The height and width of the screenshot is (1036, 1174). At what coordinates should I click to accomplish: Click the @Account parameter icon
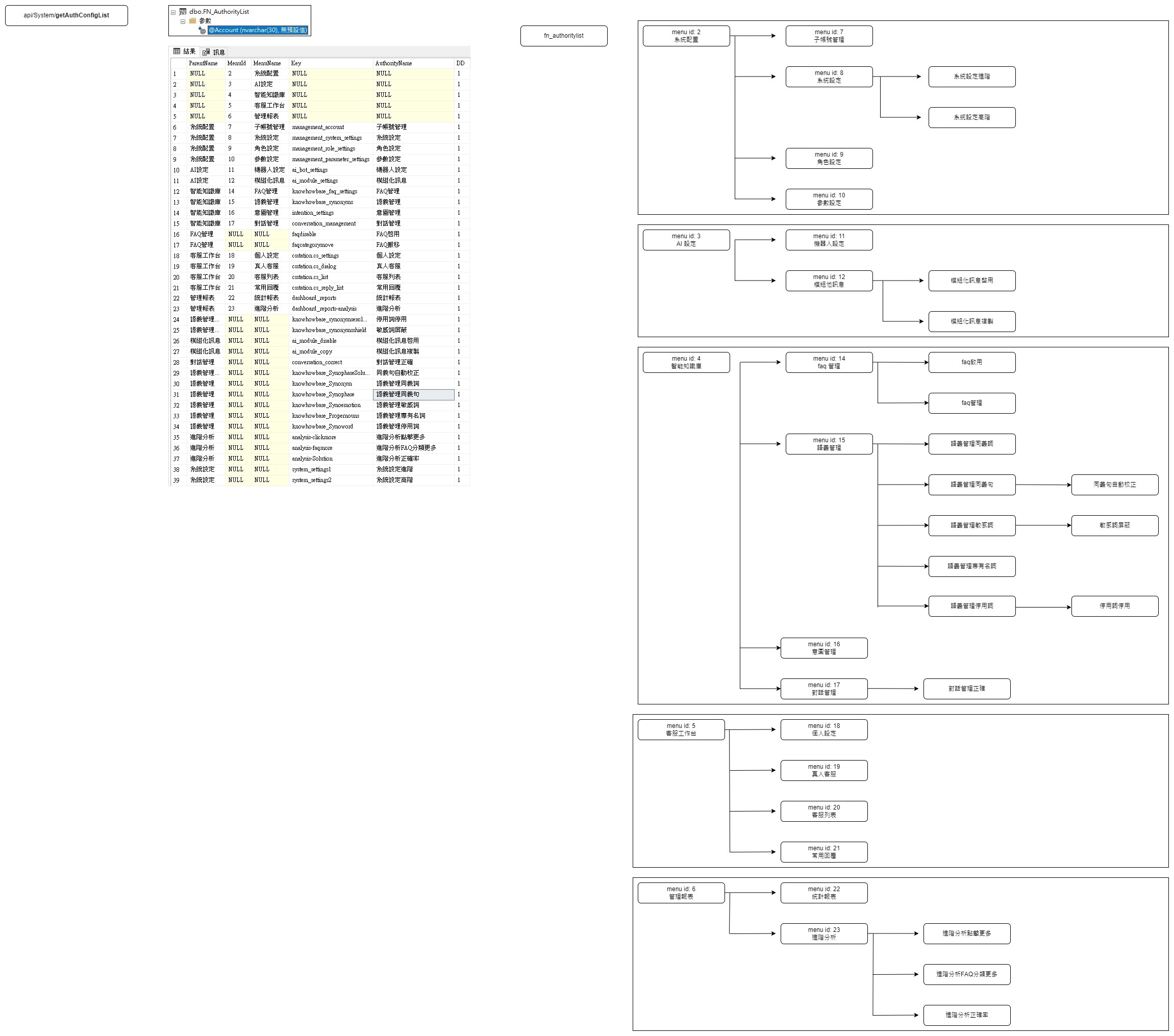click(x=202, y=30)
